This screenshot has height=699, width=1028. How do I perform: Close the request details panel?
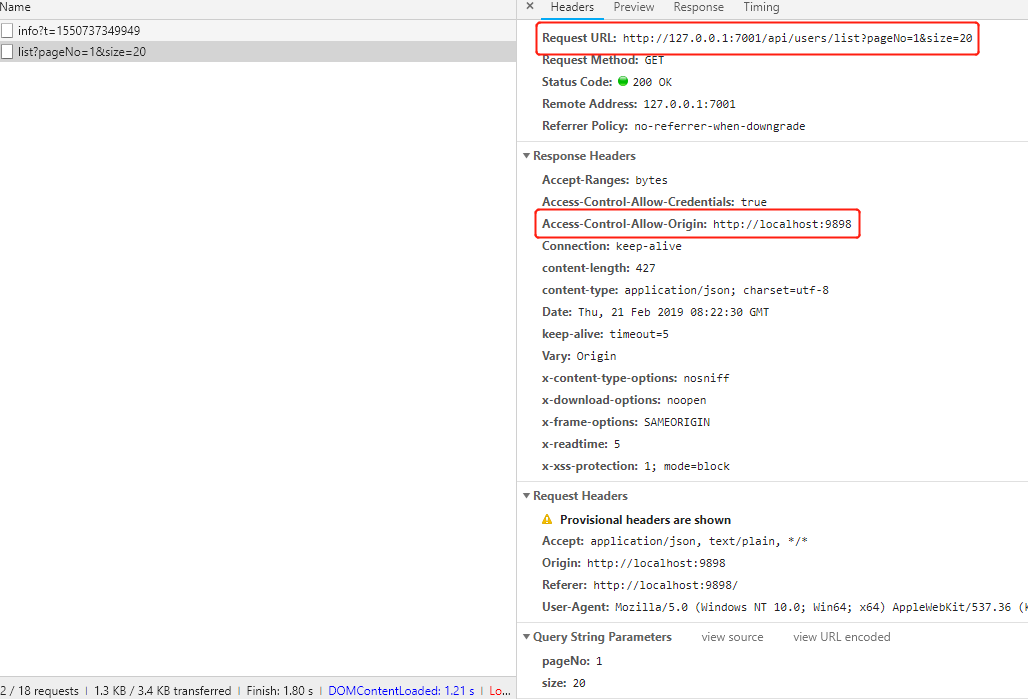tap(530, 7)
